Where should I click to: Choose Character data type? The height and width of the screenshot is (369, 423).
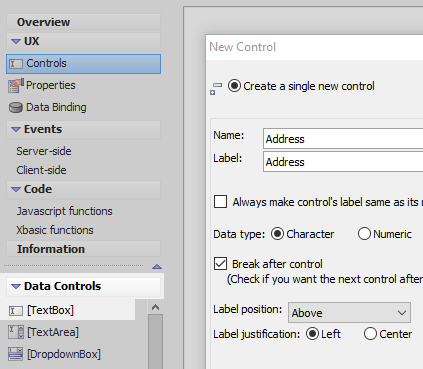pos(277,234)
